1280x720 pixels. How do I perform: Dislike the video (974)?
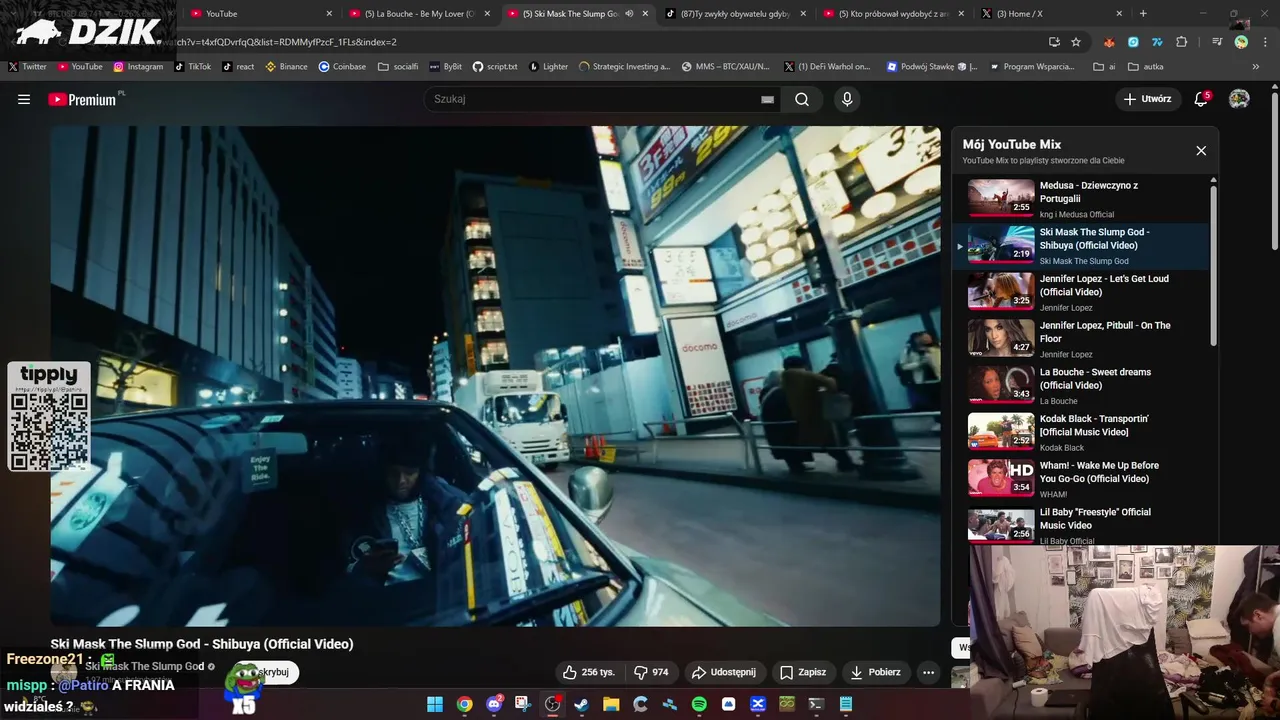click(x=652, y=672)
